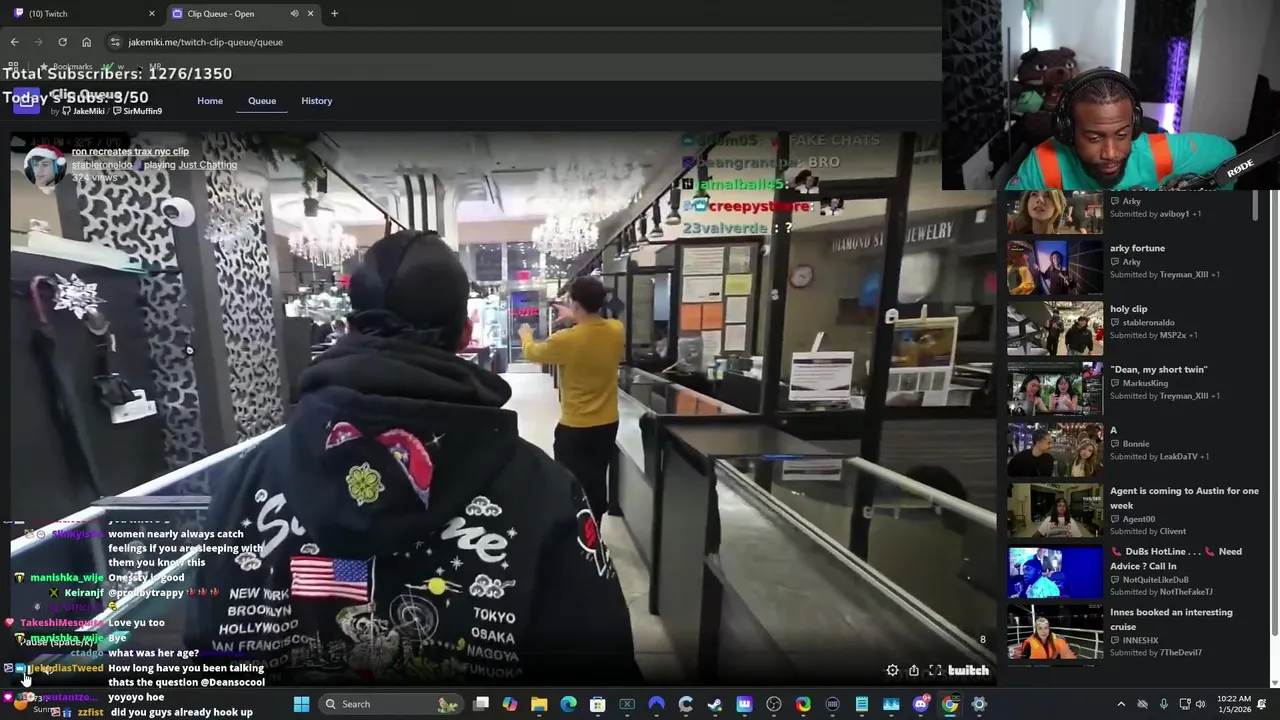
Task: Select the 'Dean, my short twin' clip
Action: [1158, 370]
